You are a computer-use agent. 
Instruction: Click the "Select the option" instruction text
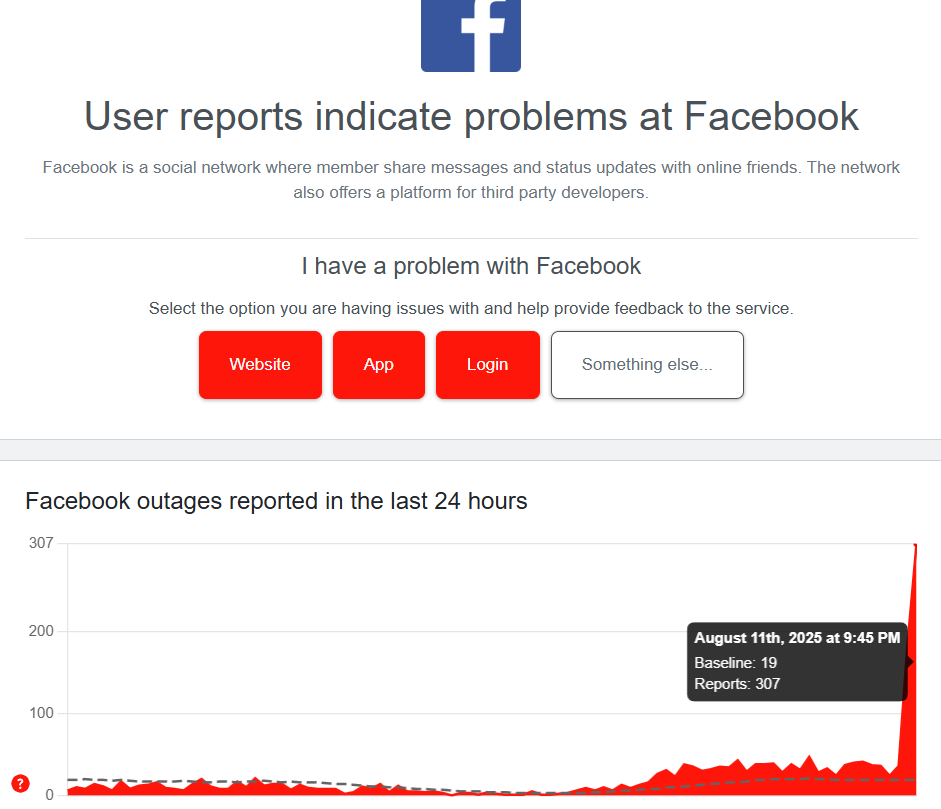coord(471,309)
